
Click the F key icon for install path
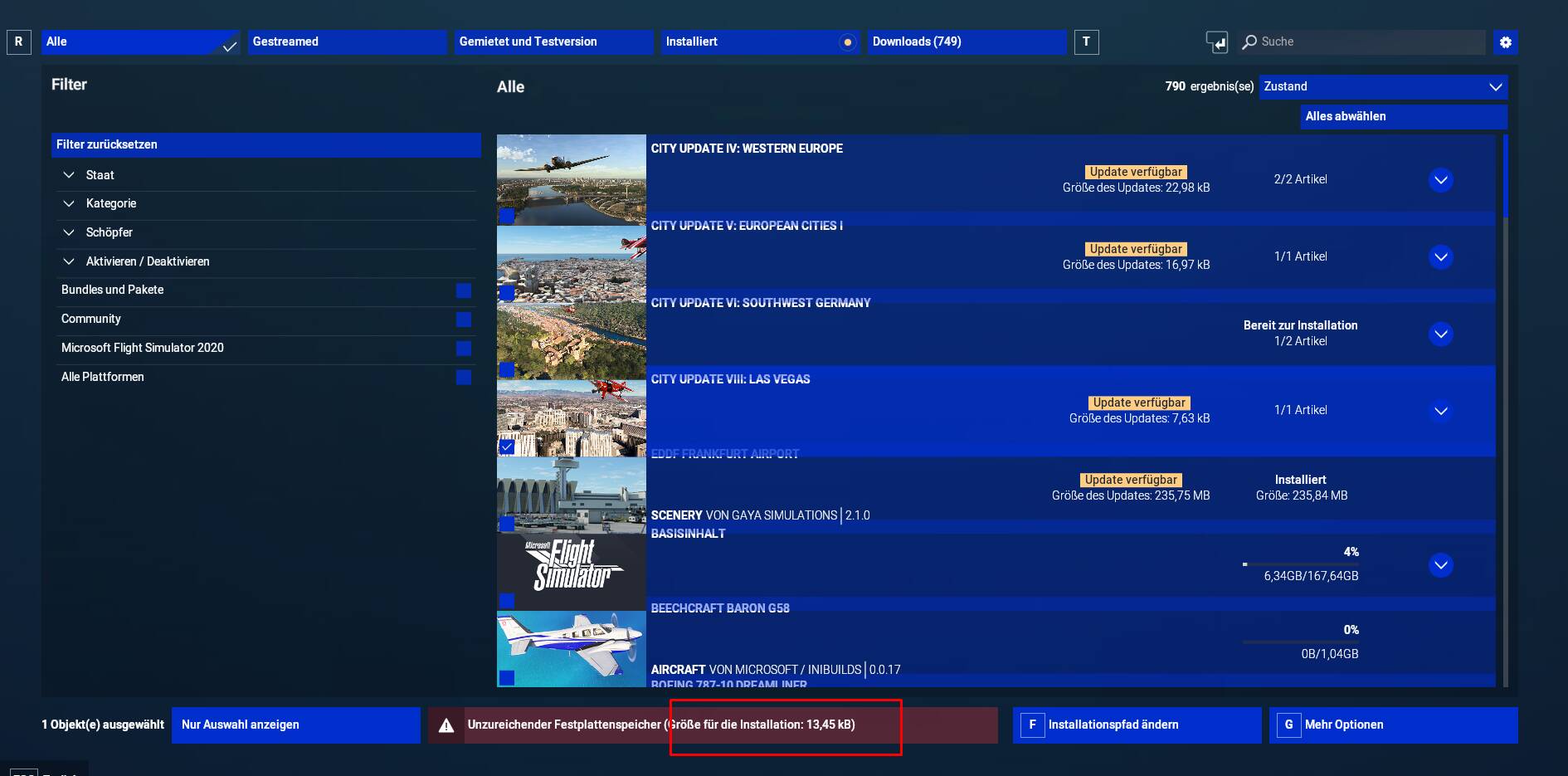pyautogui.click(x=1032, y=725)
